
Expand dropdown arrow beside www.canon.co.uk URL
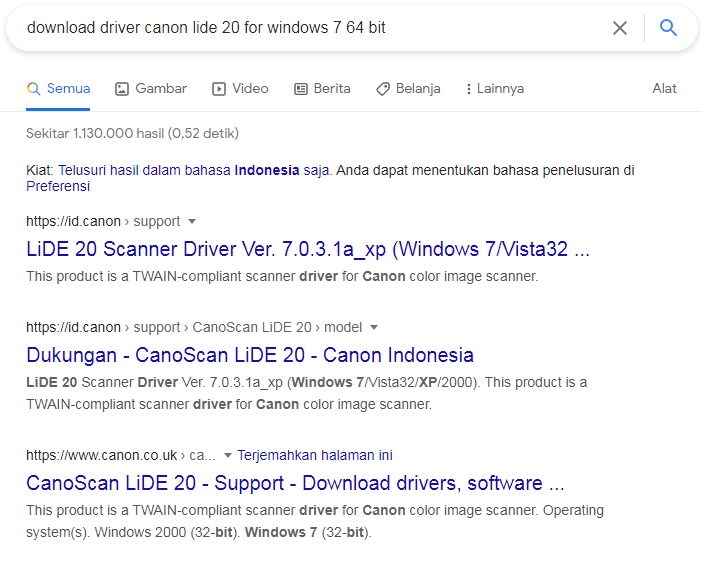(x=227, y=455)
